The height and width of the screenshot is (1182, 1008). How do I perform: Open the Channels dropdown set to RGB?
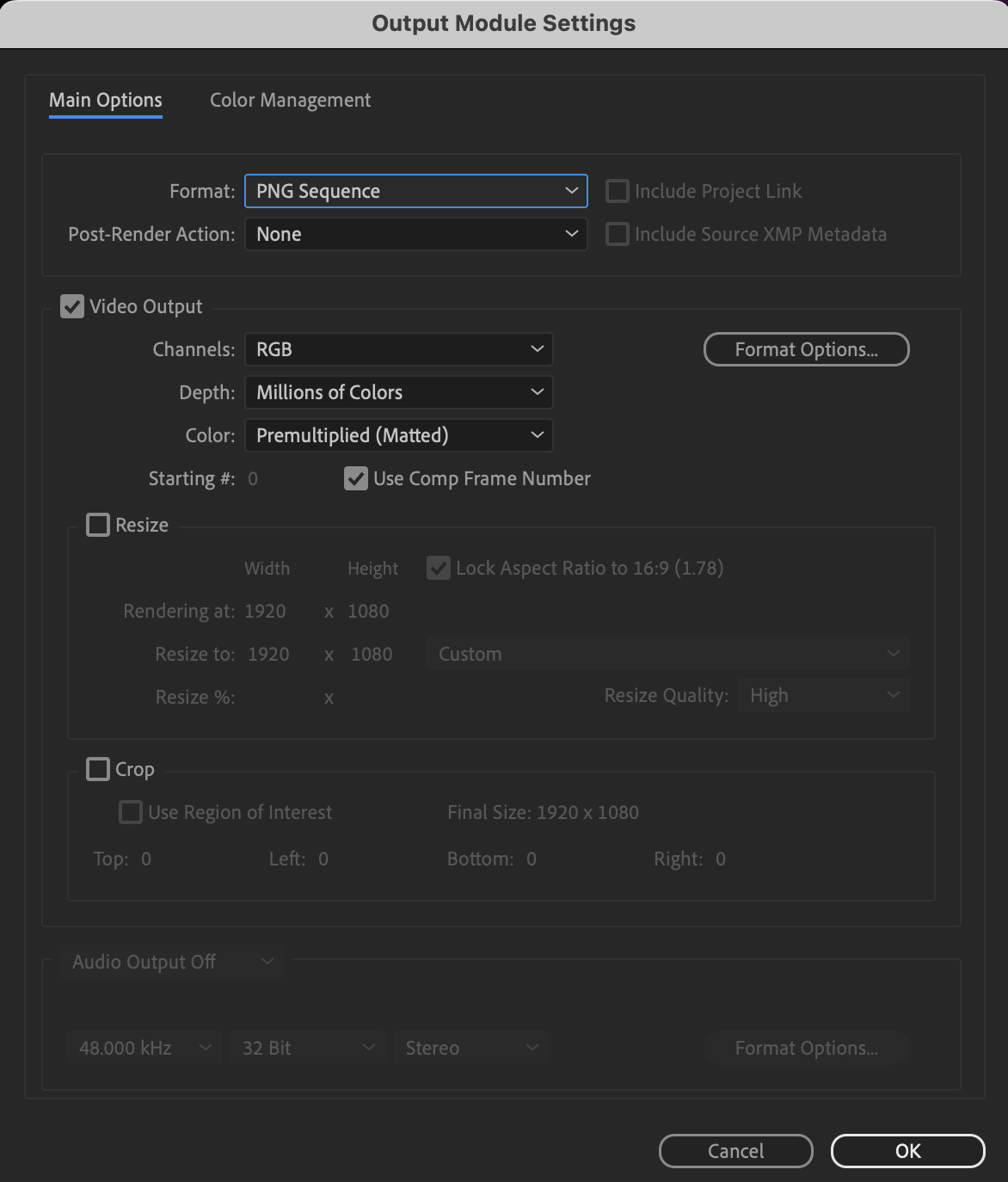point(397,349)
